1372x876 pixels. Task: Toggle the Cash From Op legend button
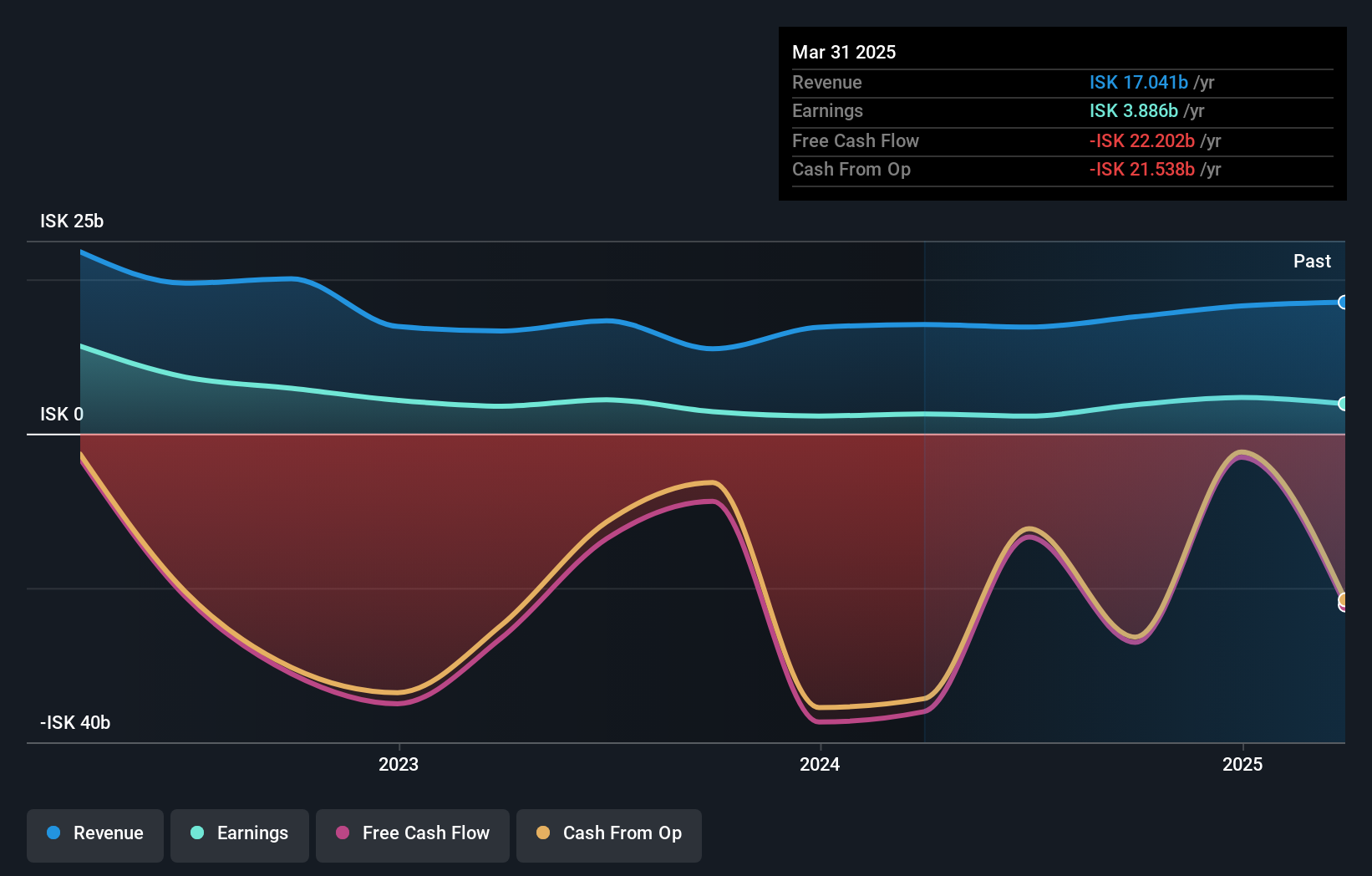[x=609, y=835]
